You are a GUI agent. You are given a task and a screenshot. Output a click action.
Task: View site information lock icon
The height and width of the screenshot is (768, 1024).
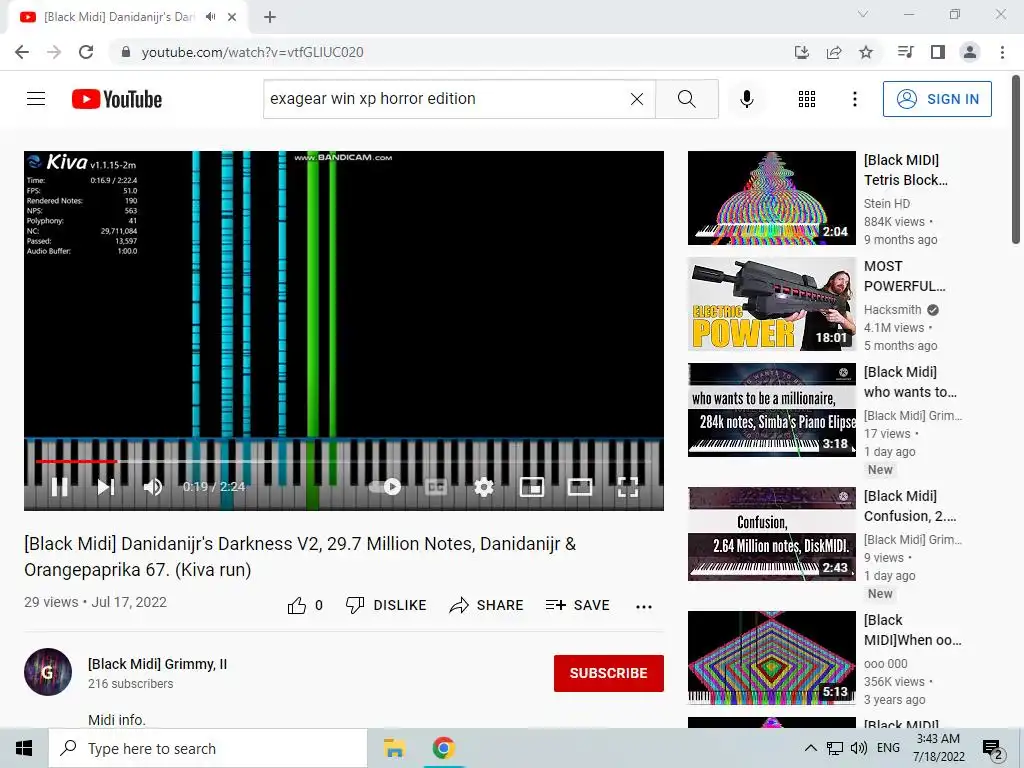click(x=126, y=52)
